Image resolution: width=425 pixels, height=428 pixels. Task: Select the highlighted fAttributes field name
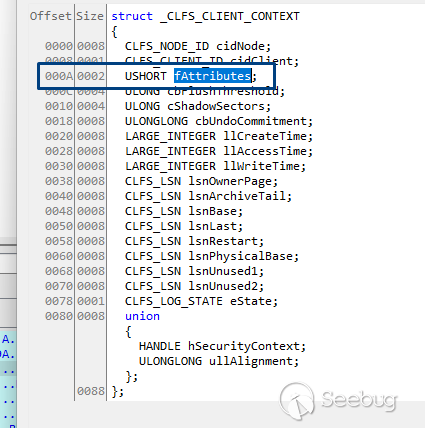212,76
